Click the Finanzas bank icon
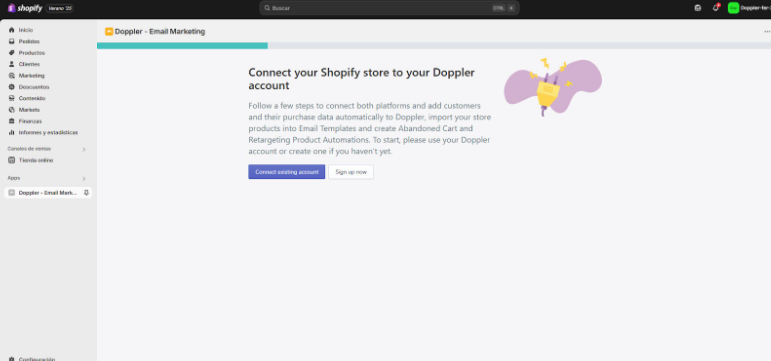This screenshot has width=771, height=361. click(12, 121)
